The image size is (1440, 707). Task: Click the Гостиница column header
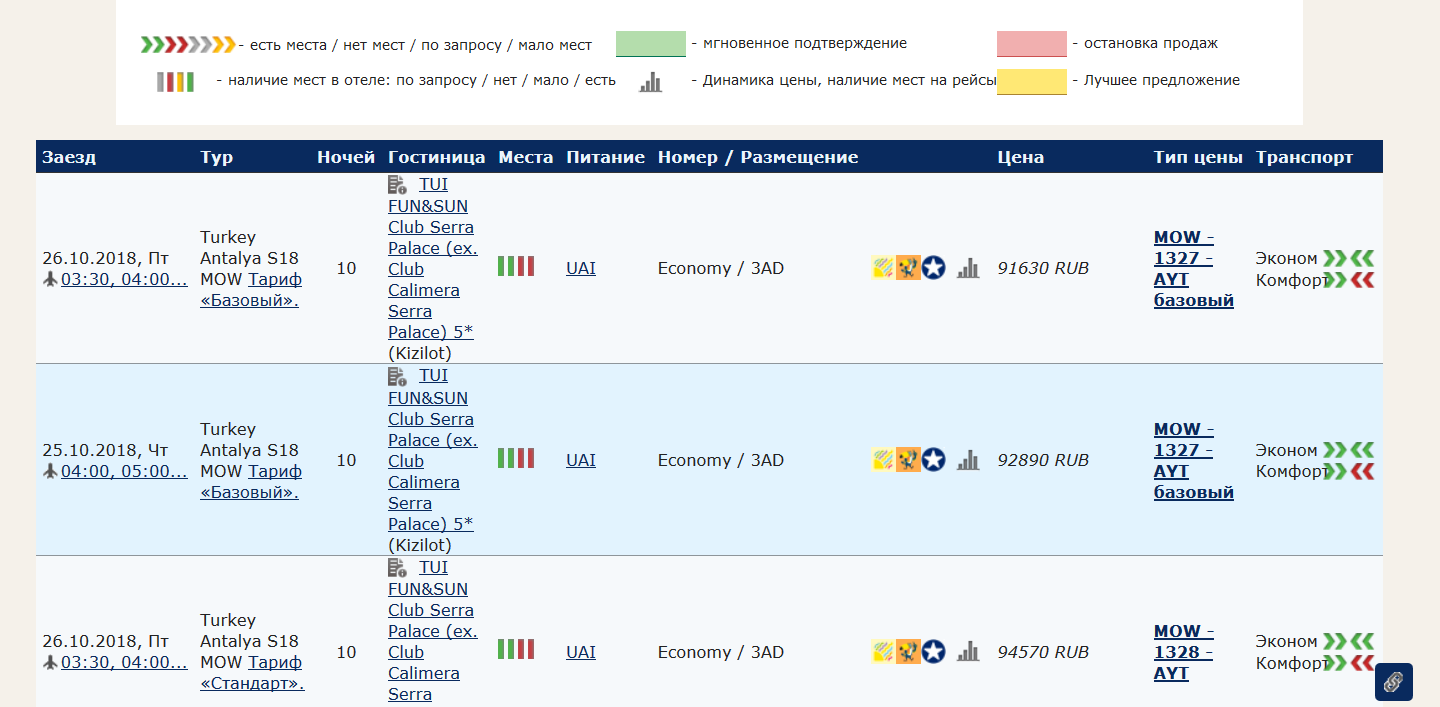pyautogui.click(x=437, y=157)
